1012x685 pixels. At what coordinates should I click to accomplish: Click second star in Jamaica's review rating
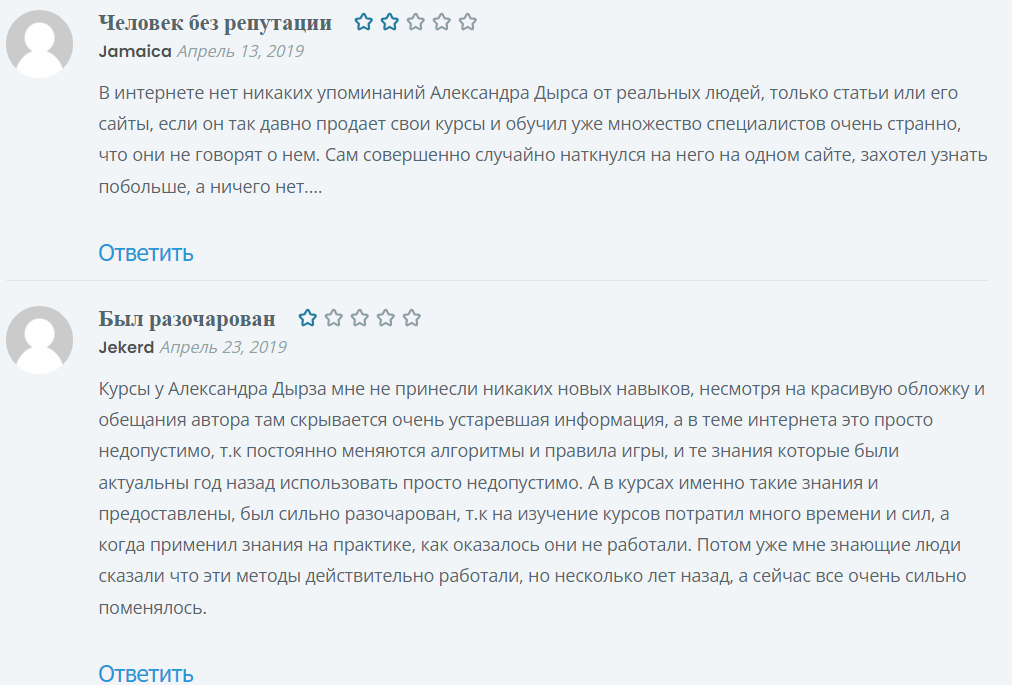[x=390, y=22]
